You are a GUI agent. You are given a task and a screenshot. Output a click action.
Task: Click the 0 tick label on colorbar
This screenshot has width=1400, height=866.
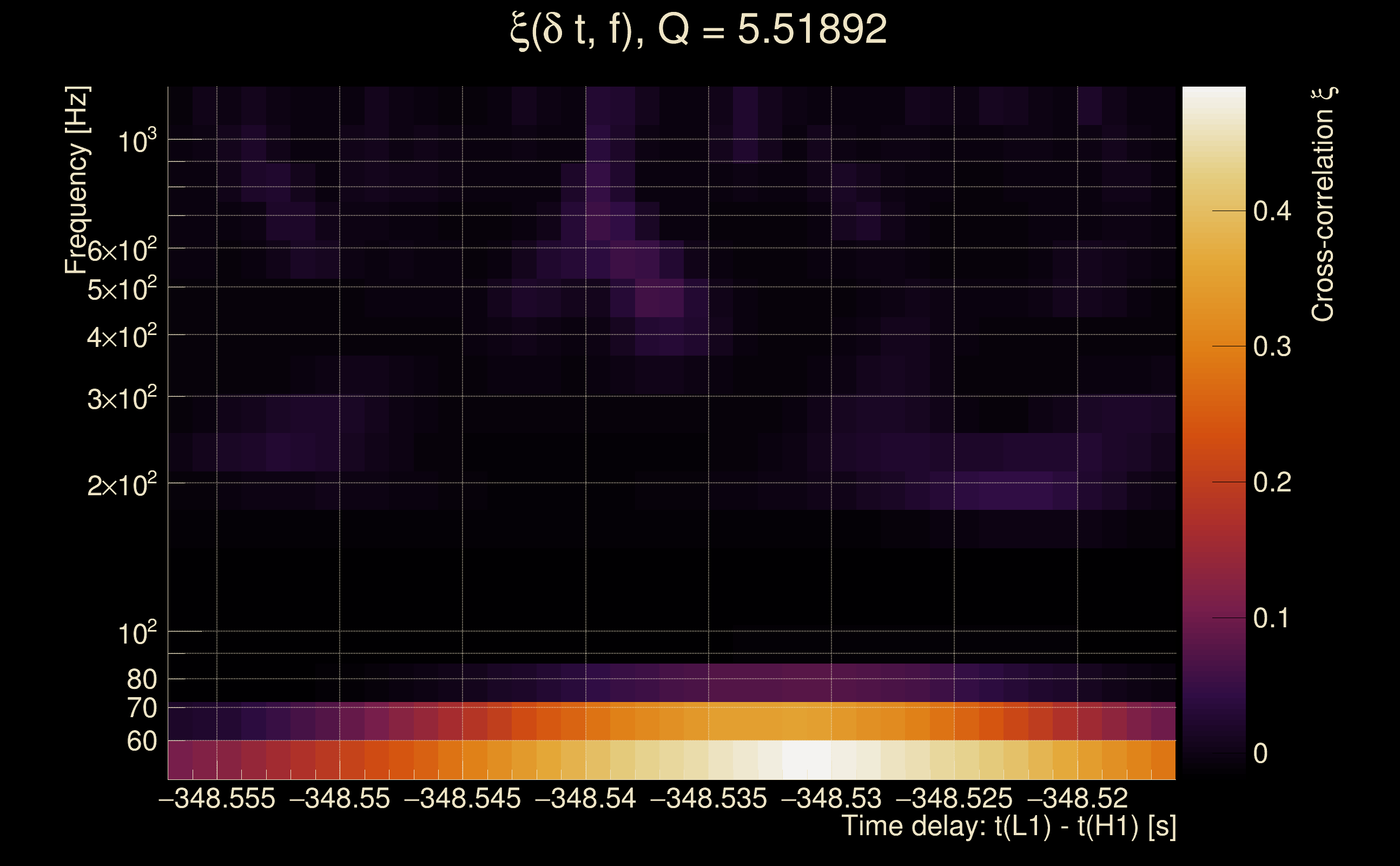(1260, 753)
